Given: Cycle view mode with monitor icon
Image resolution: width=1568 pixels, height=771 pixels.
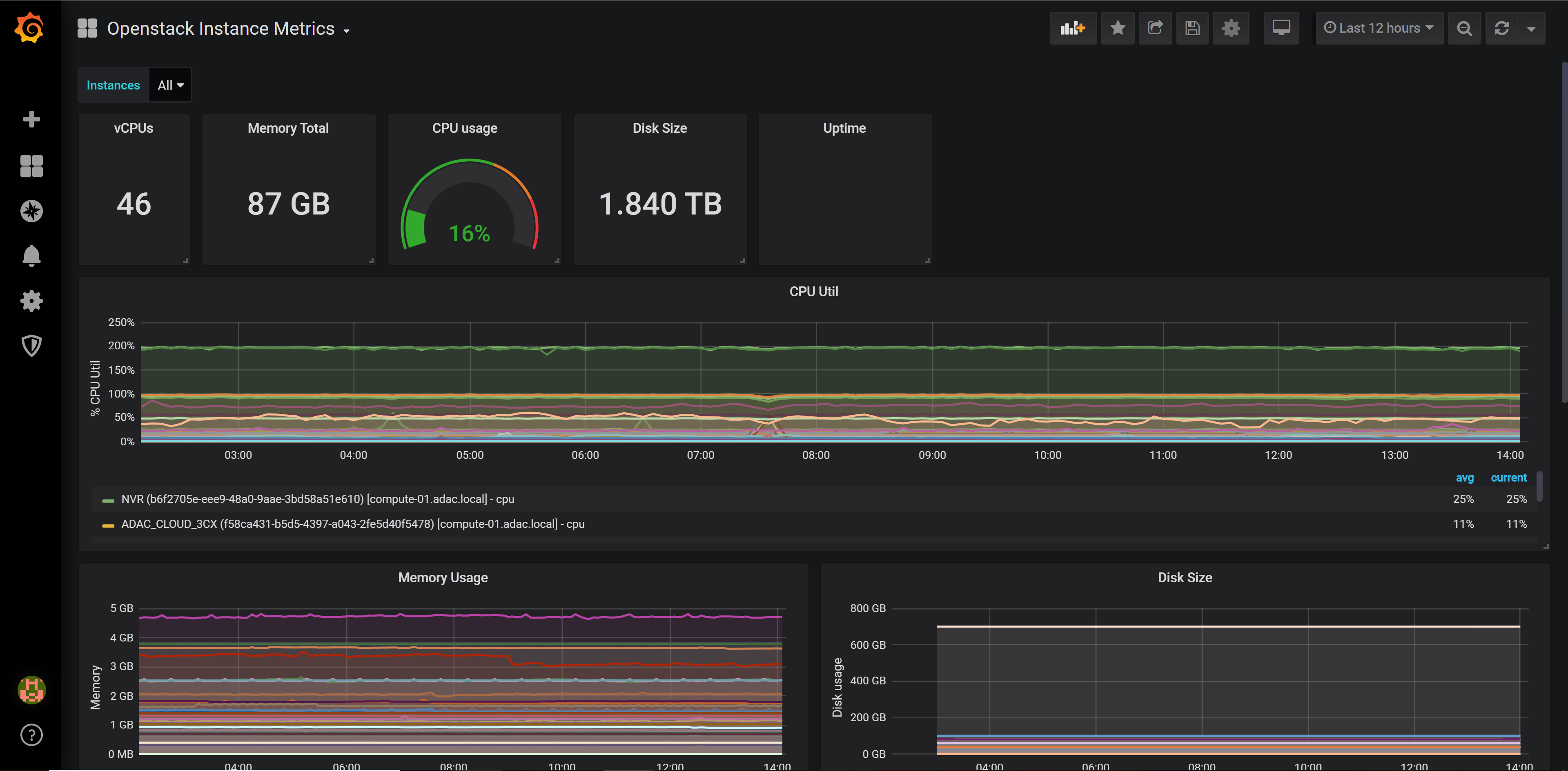Looking at the screenshot, I should (1281, 28).
